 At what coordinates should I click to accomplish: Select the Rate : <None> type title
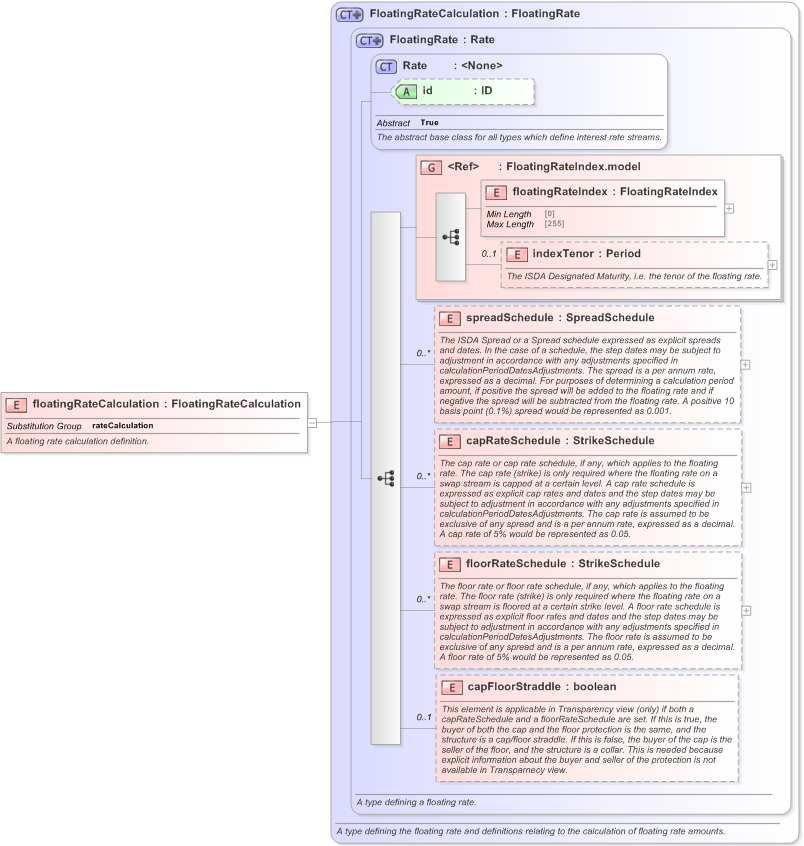point(452,65)
